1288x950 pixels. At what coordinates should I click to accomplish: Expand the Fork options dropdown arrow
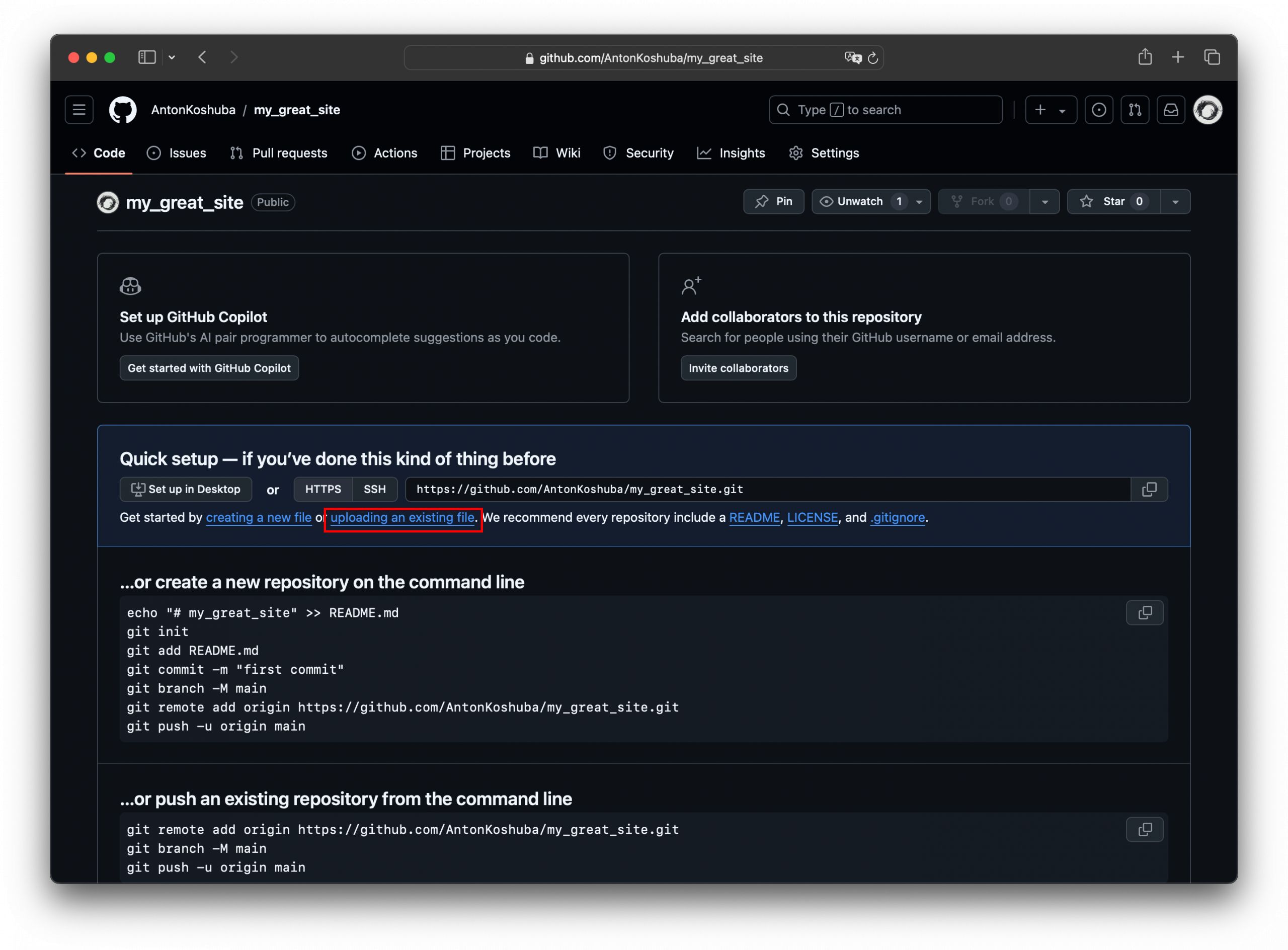tap(1045, 202)
